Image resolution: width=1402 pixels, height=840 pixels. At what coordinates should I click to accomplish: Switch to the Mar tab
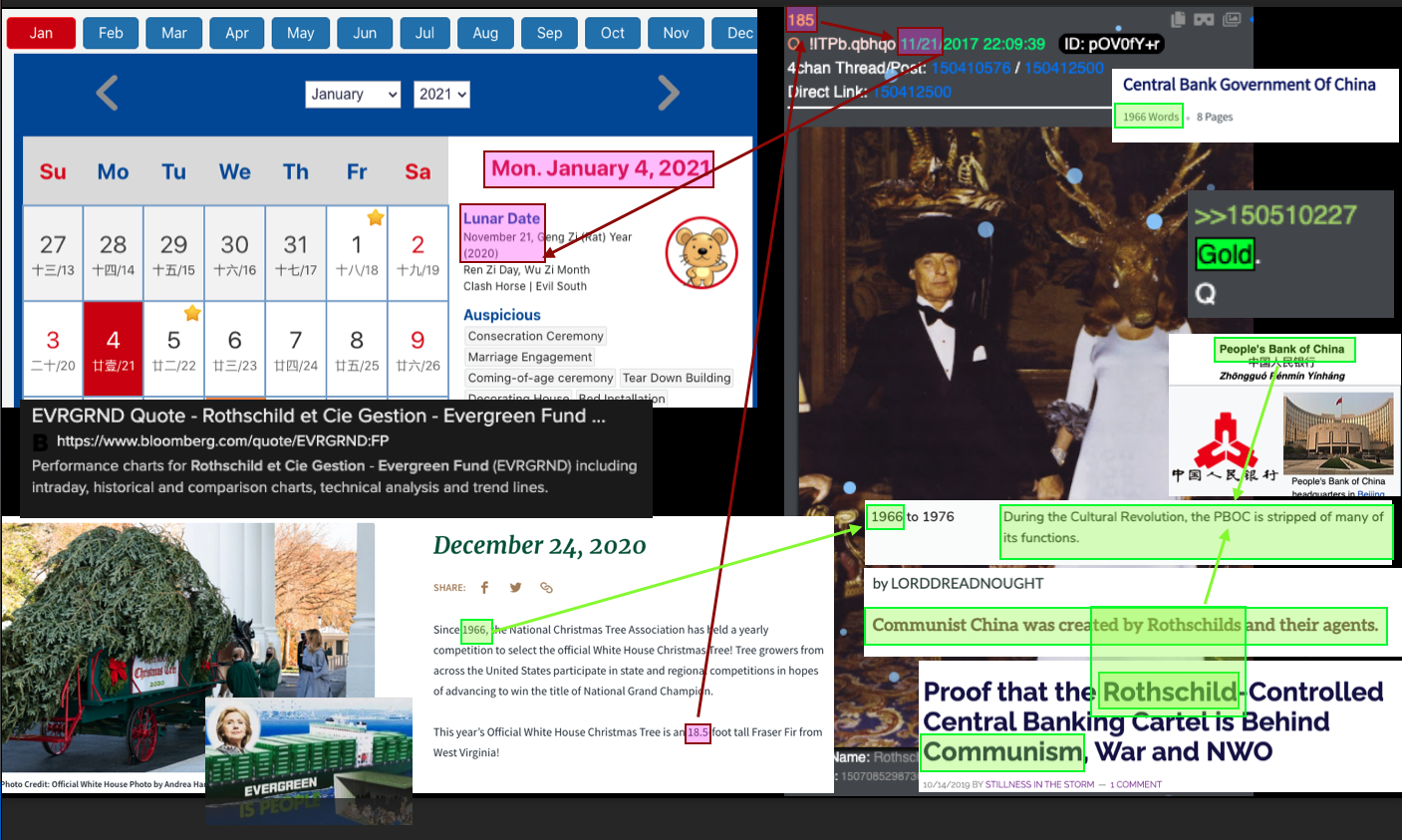(x=174, y=33)
